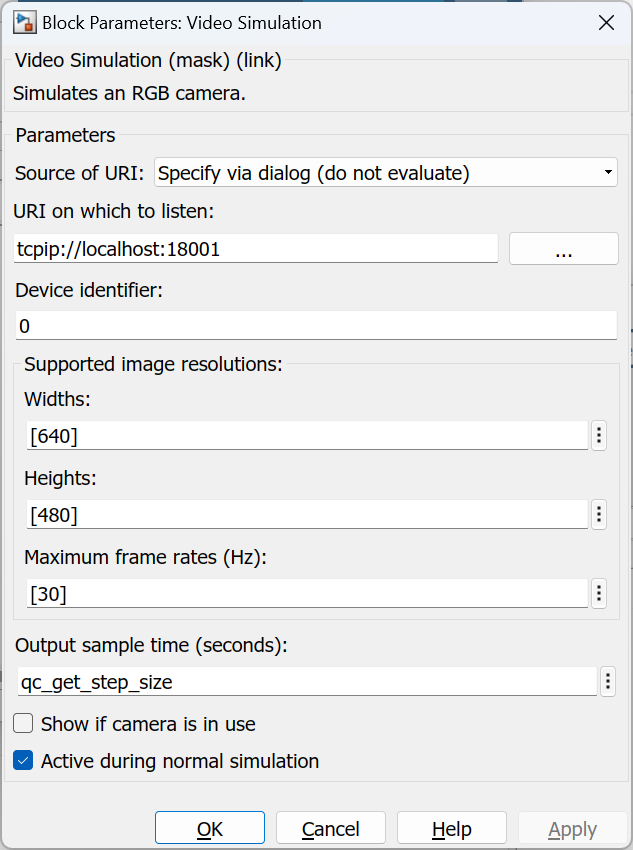This screenshot has width=633, height=850.
Task: Click the URI on which to listen field
Action: 256,249
